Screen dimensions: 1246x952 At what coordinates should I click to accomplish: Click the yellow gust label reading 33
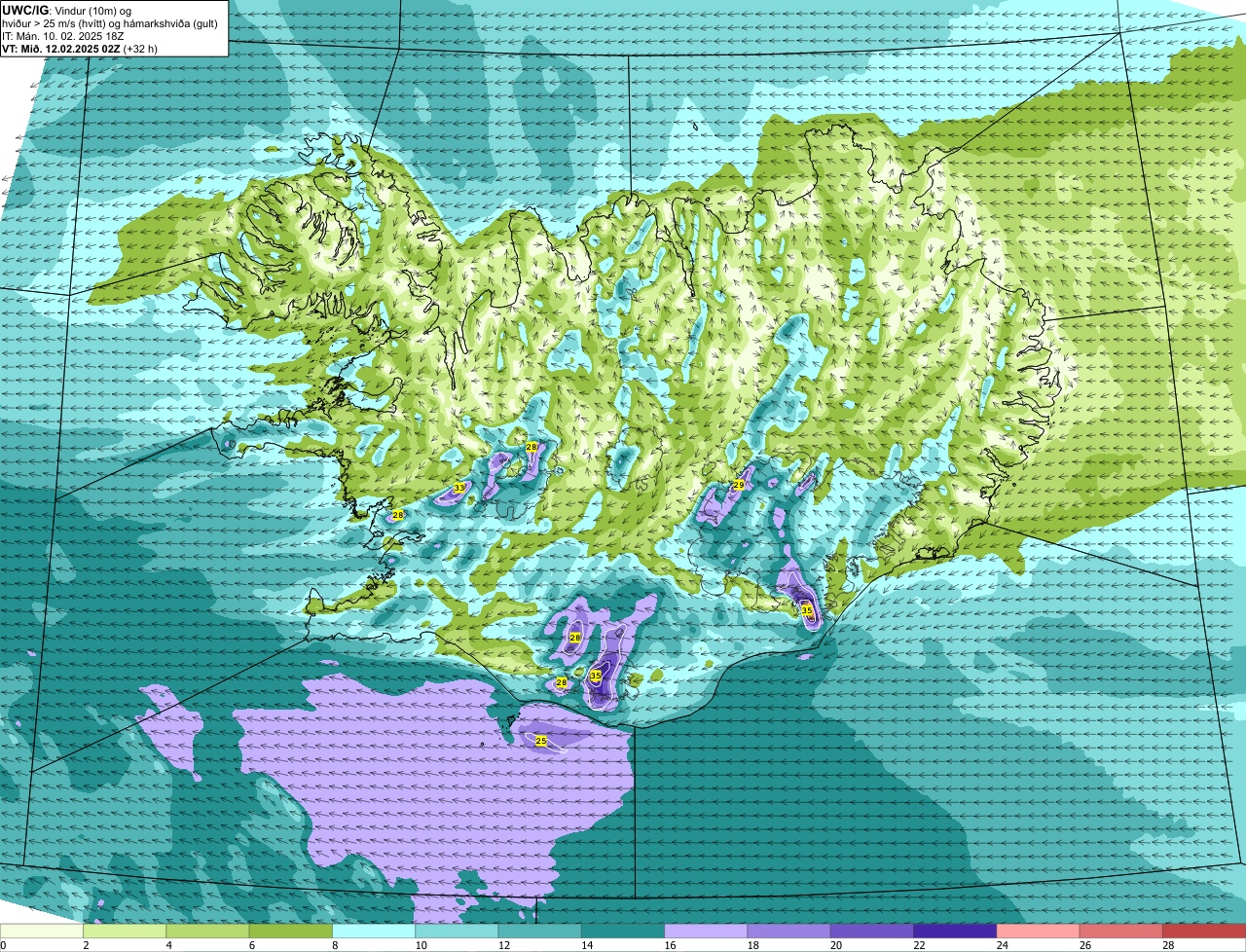tap(459, 488)
